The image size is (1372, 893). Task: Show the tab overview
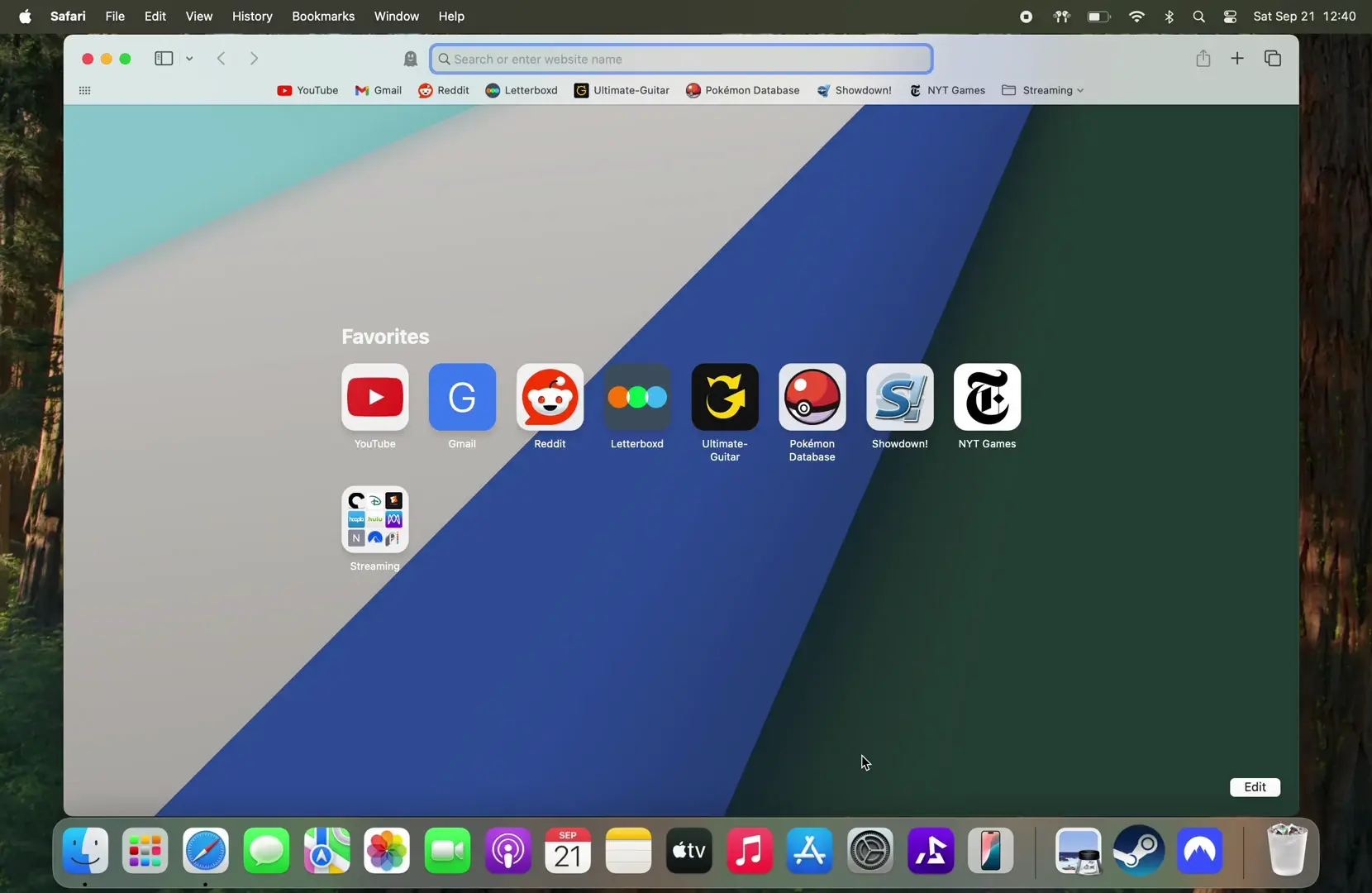tap(1273, 59)
